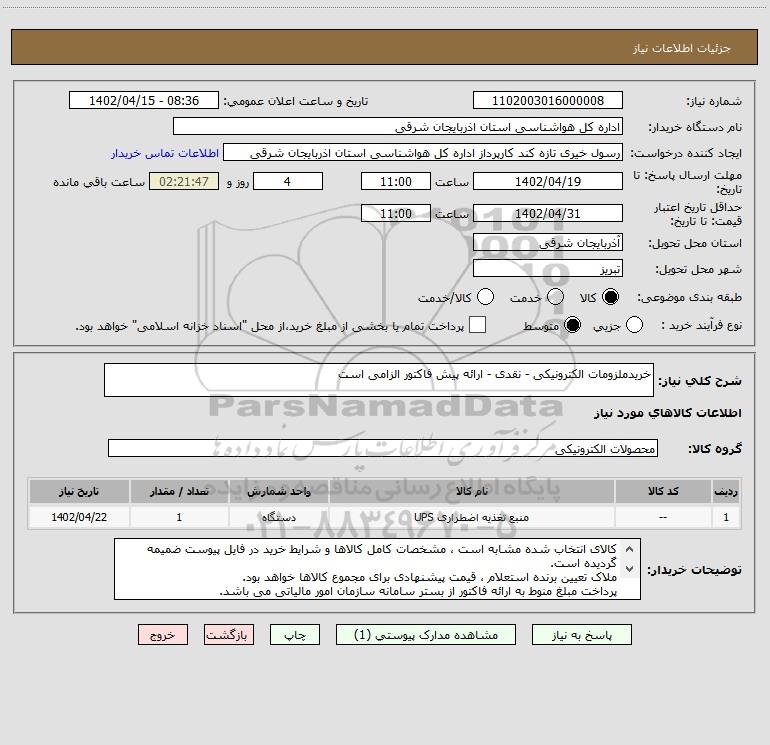Click the تاریخ نیاز column header
Viewport: 770px width, 745px height.
point(79,491)
